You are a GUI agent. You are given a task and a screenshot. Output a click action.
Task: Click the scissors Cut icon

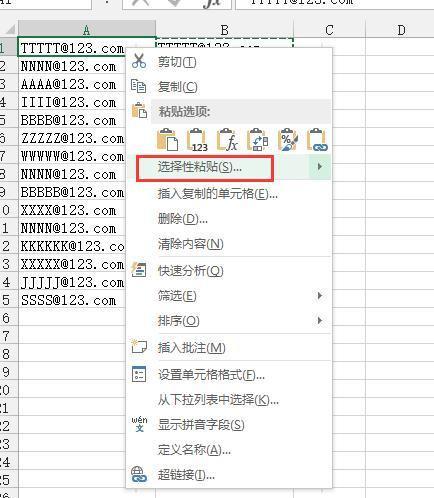pos(139,61)
